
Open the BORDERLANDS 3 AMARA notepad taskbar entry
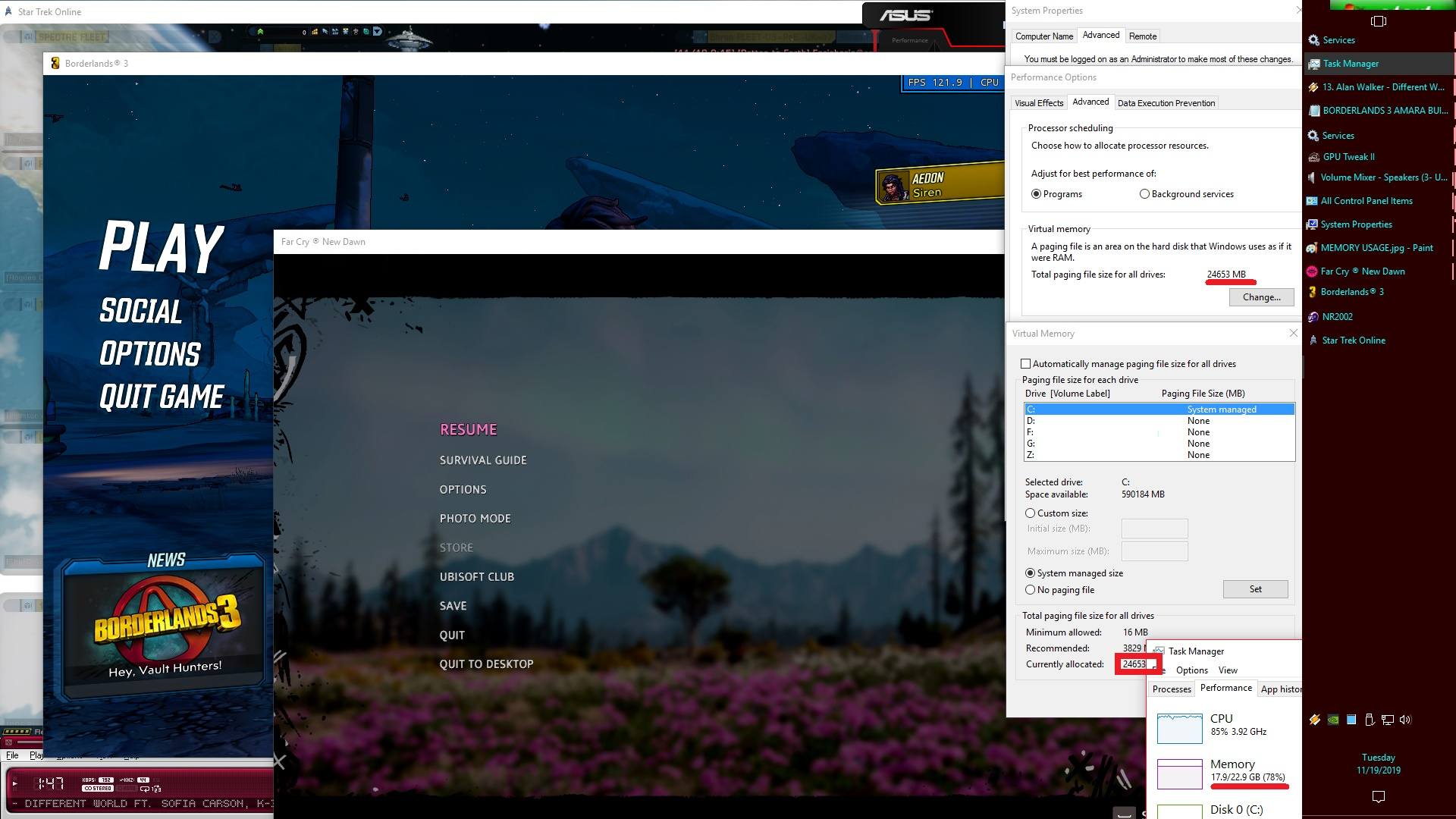1378,111
